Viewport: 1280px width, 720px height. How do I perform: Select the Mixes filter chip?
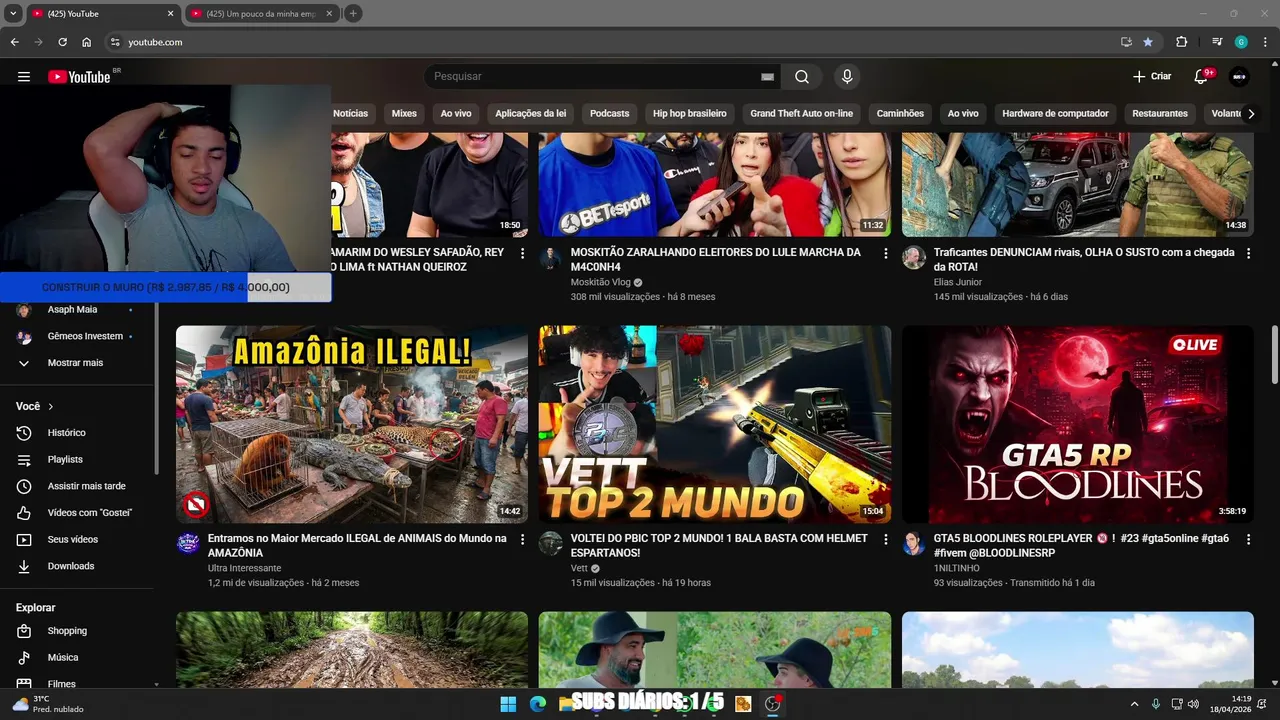pos(404,114)
